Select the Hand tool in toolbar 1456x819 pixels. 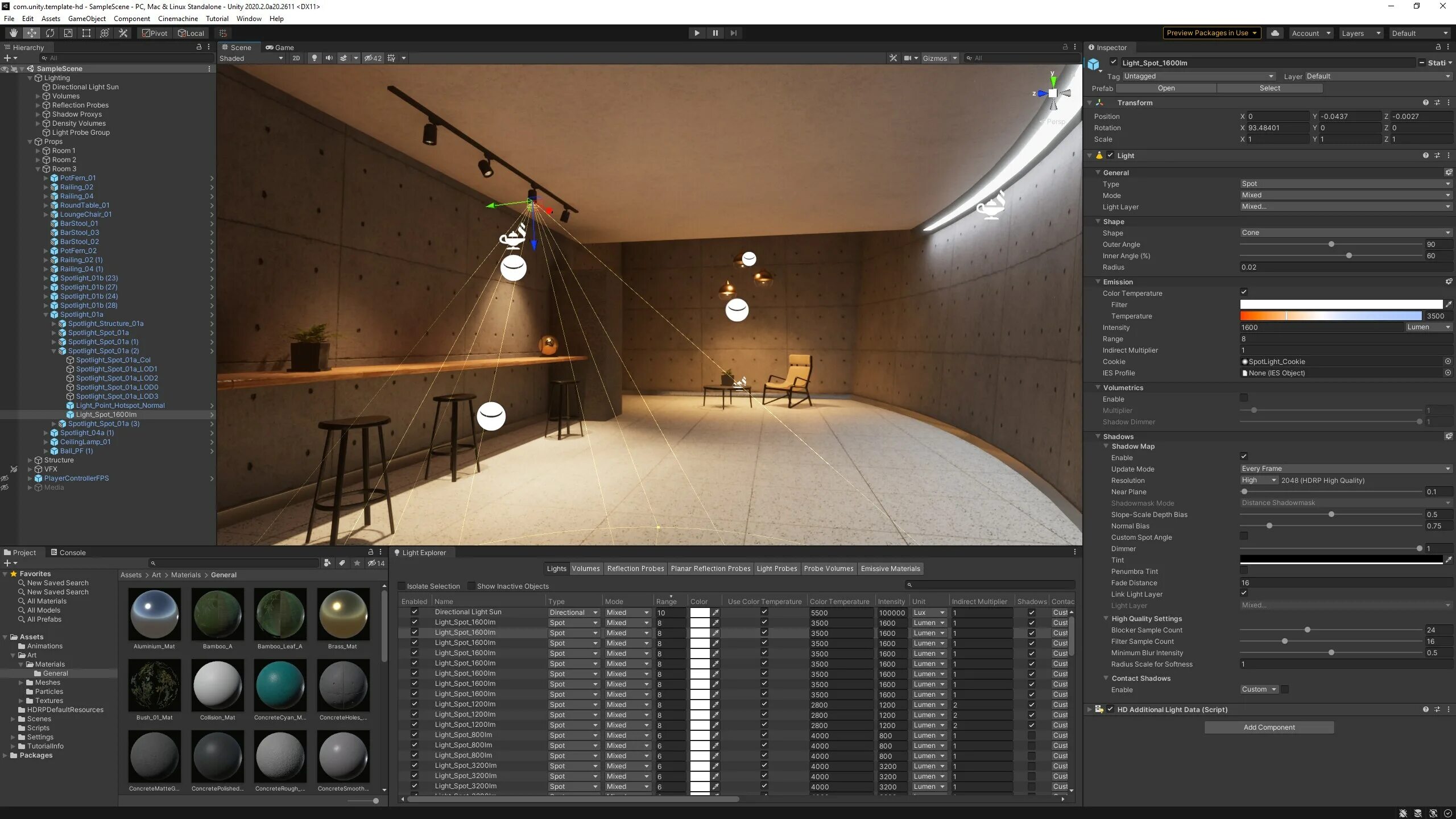13,33
